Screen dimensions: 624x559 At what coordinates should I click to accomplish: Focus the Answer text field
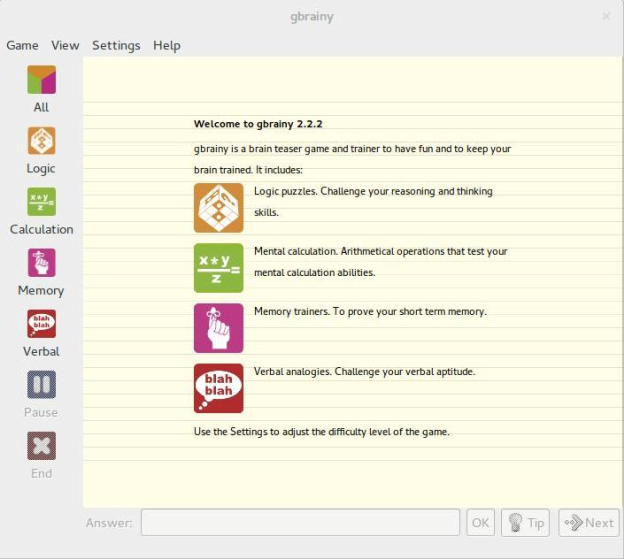[x=300, y=522]
